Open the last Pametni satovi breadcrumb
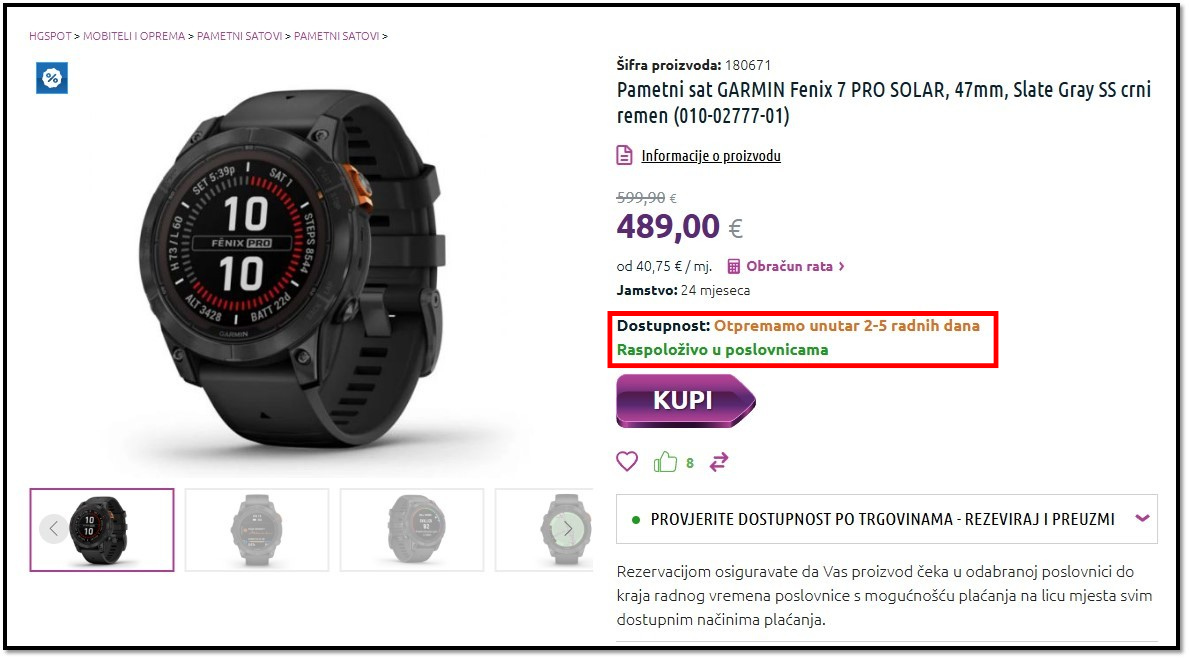 (x=337, y=36)
